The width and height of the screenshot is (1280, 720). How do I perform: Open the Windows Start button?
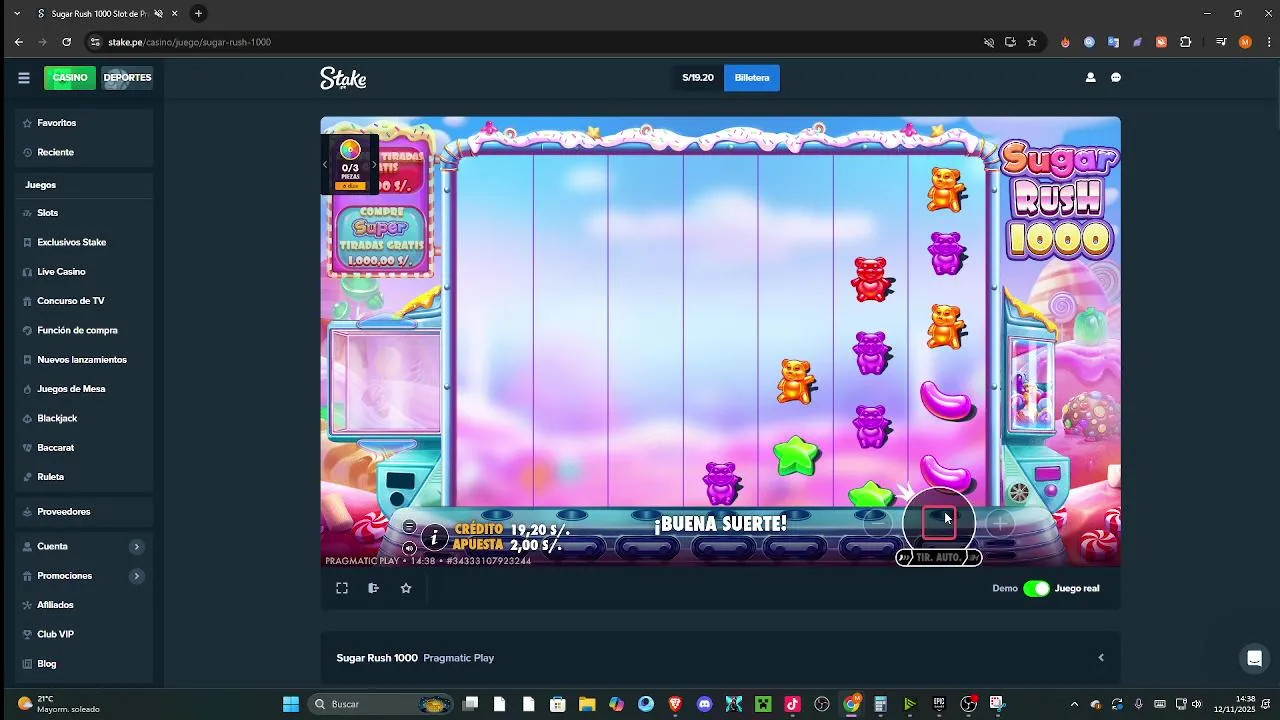(x=291, y=704)
